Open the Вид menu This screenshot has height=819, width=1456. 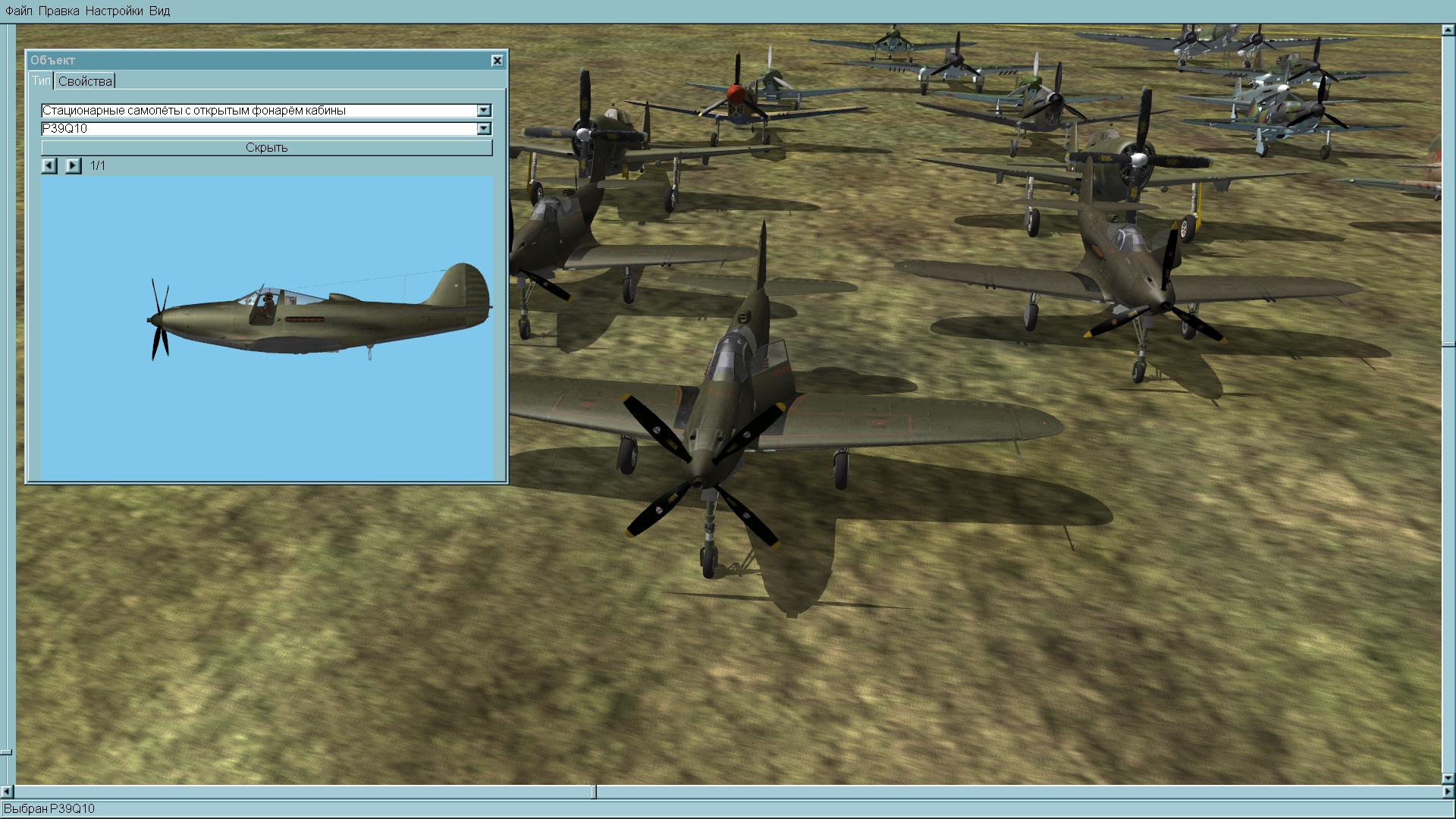[x=159, y=11]
